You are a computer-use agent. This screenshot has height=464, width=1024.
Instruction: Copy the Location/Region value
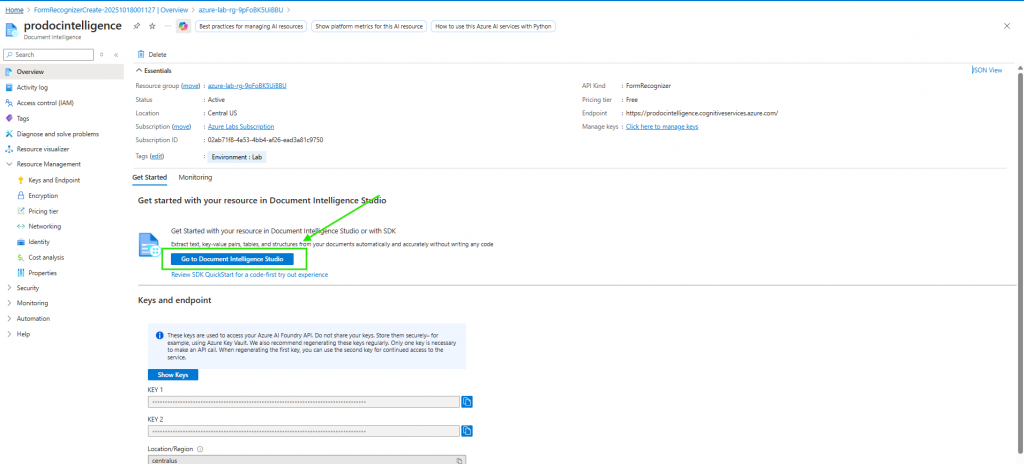[x=459, y=460]
